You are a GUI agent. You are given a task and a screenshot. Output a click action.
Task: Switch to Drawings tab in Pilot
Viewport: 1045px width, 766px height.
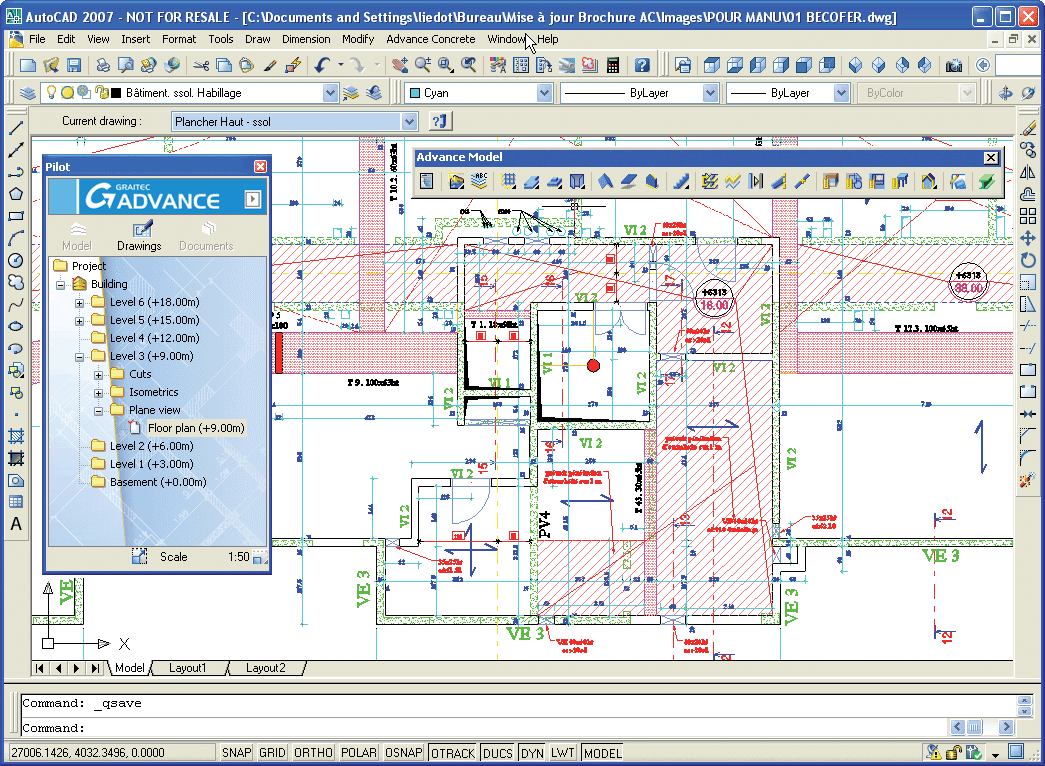tap(139, 237)
